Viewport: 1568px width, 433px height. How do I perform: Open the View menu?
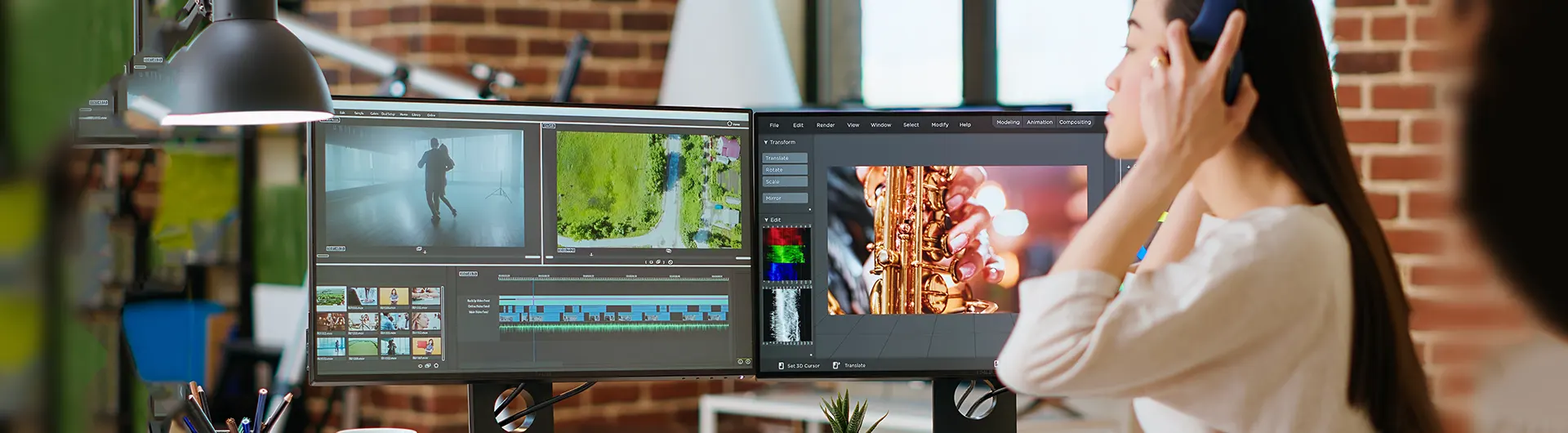click(x=853, y=125)
